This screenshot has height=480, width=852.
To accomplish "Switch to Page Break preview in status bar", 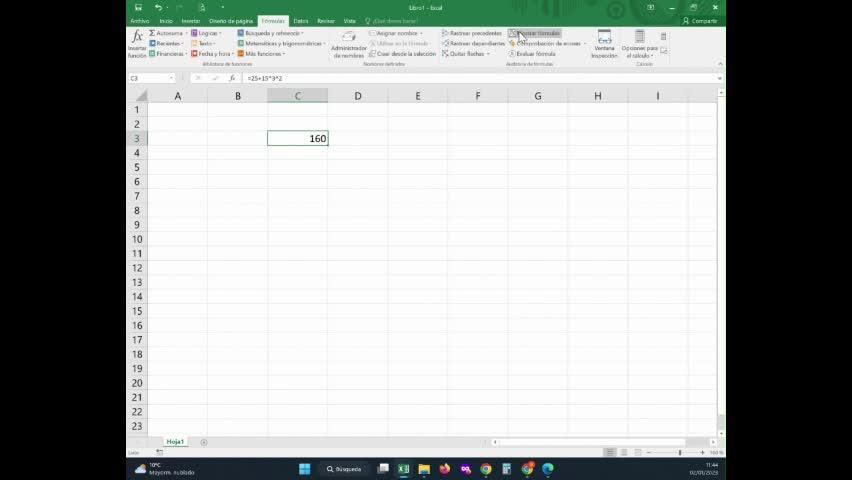I will (x=638, y=452).
